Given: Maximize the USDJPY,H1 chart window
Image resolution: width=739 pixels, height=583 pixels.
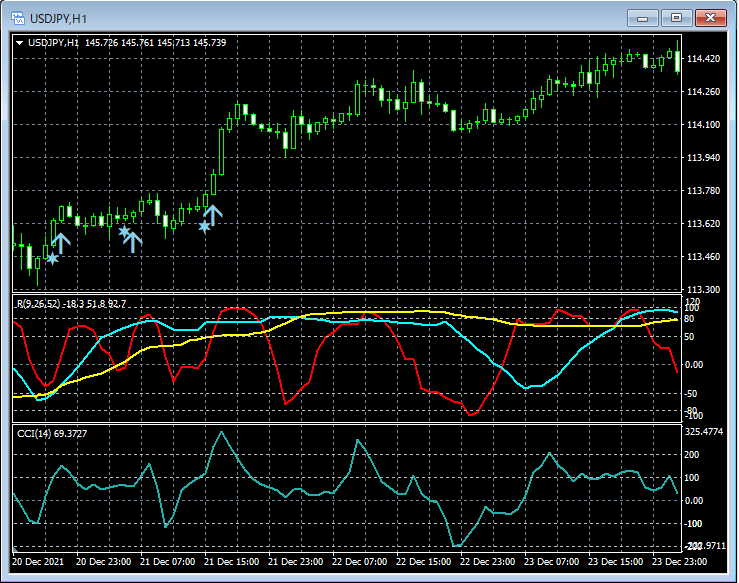Looking at the screenshot, I should pos(676,17).
